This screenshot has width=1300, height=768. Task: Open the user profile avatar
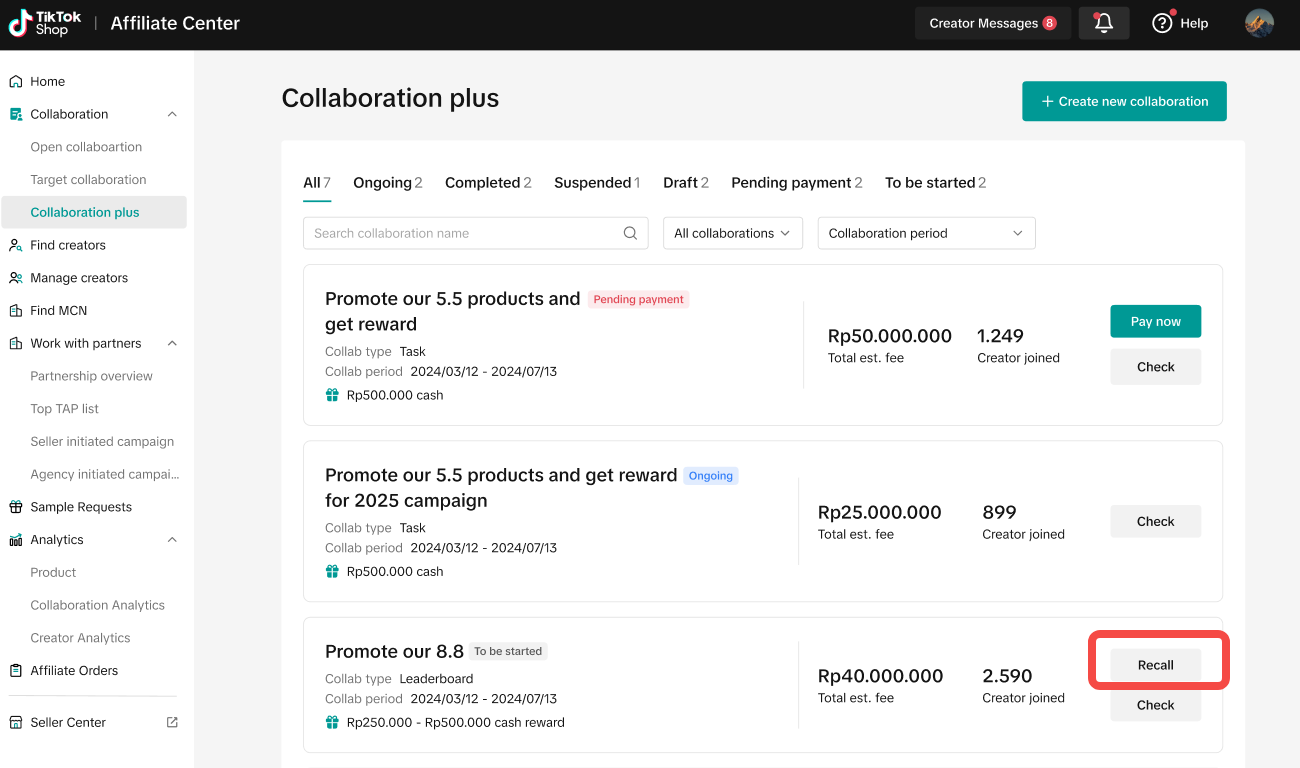(1259, 23)
